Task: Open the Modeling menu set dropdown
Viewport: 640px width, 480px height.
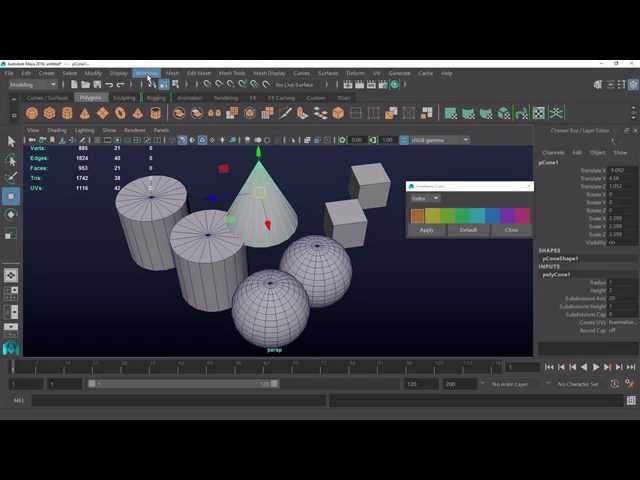Action: click(x=34, y=85)
